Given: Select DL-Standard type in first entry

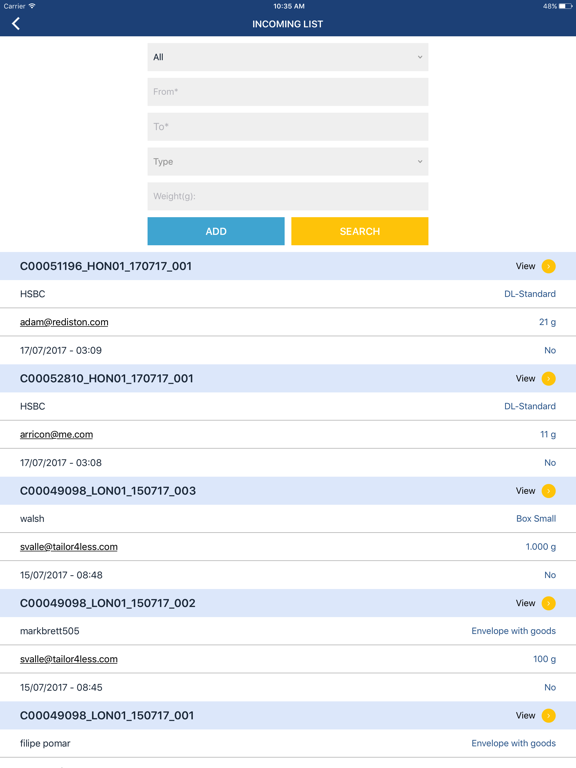Looking at the screenshot, I should click(530, 294).
